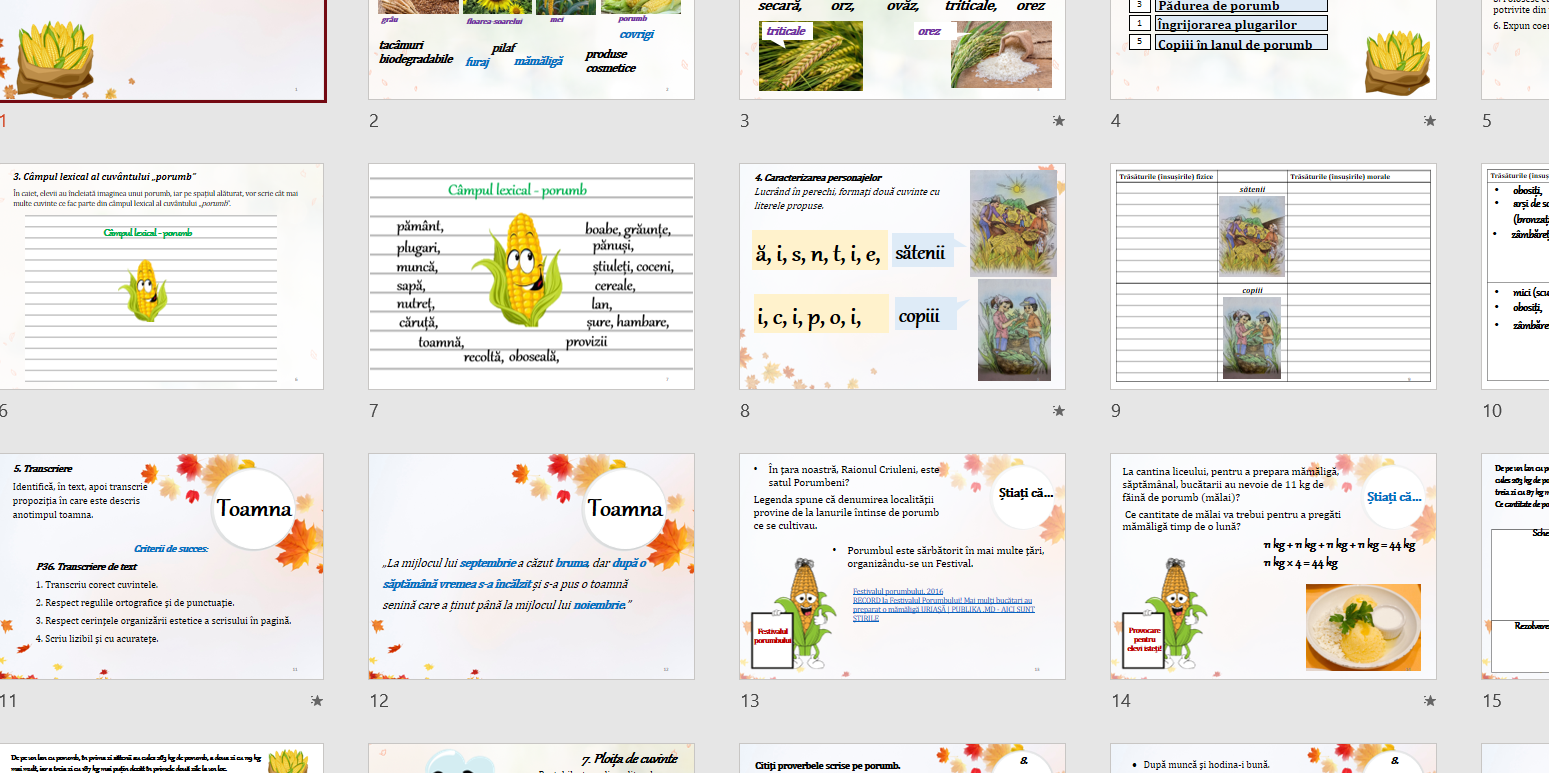Choose slide 12 with Toamna quote text
This screenshot has width=1549, height=773.
[x=531, y=566]
